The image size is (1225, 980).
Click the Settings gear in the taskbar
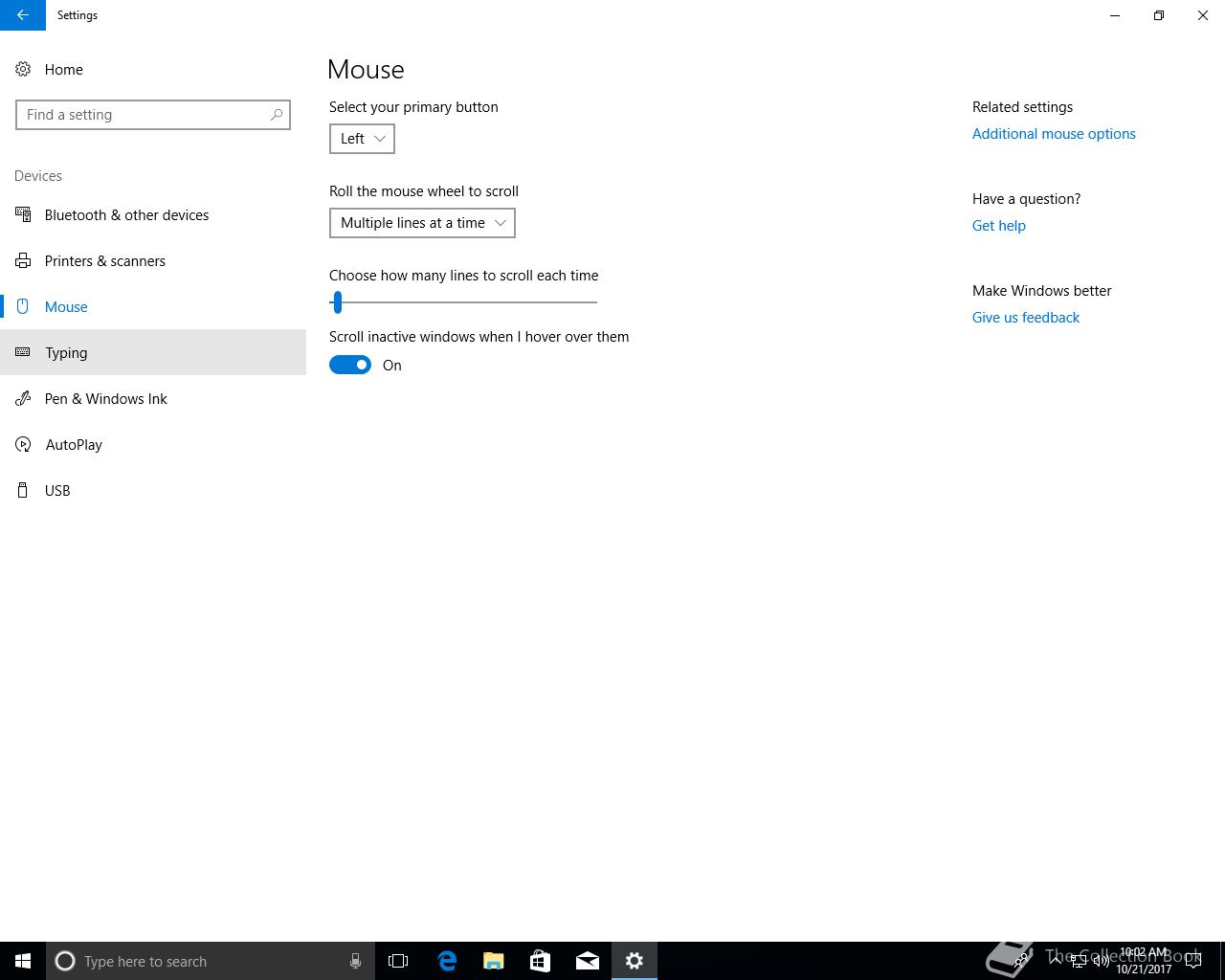(x=634, y=961)
